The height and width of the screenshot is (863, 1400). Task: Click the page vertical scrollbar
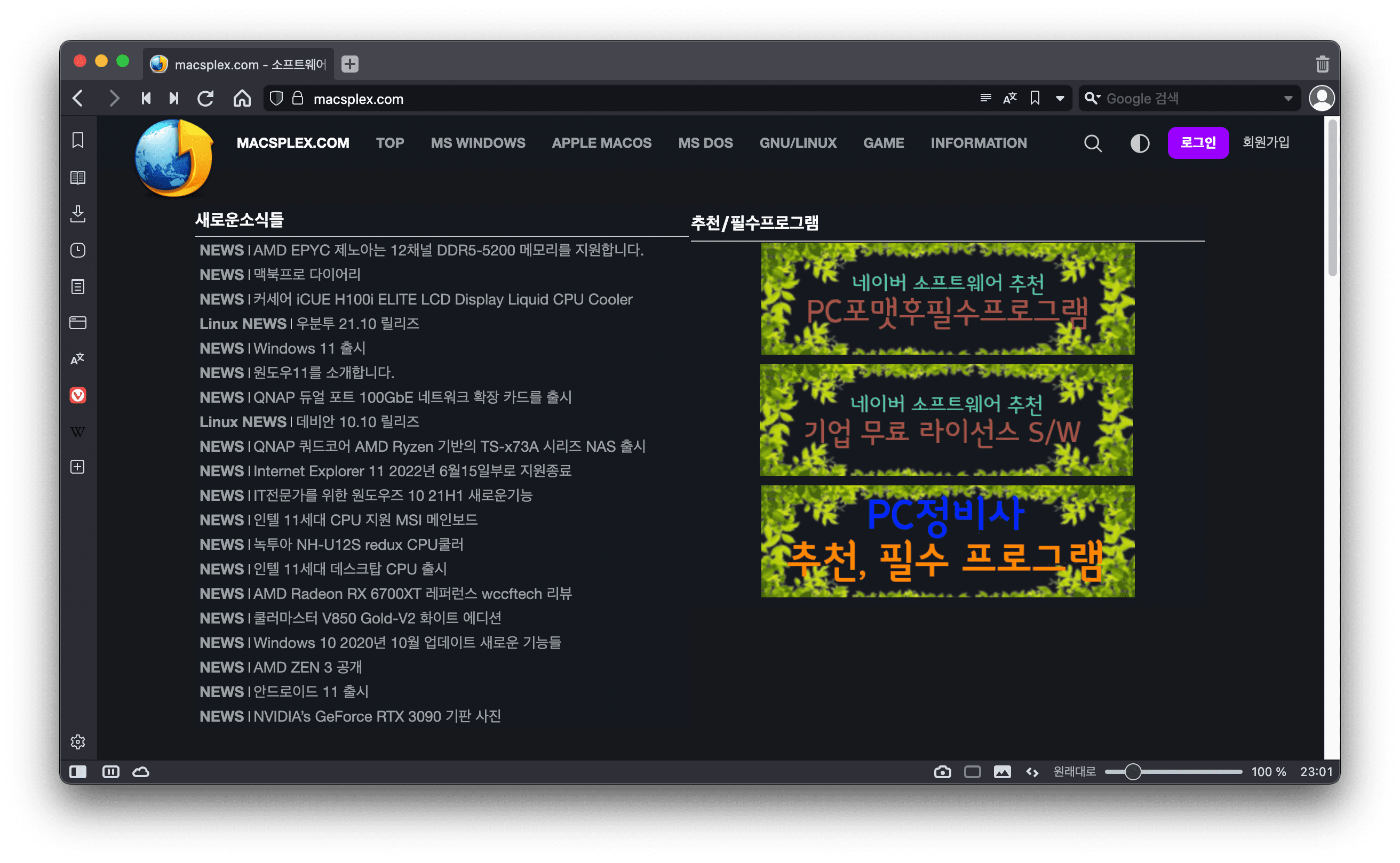tap(1333, 197)
